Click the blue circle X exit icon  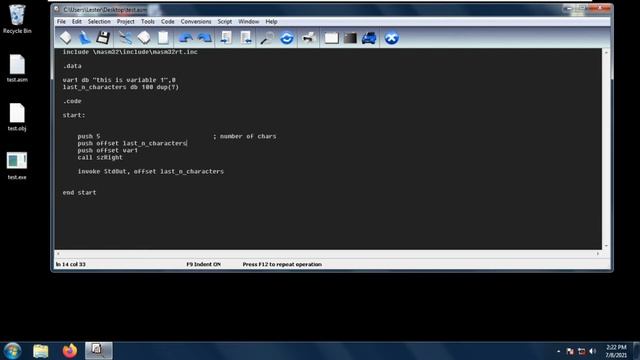click(391, 38)
